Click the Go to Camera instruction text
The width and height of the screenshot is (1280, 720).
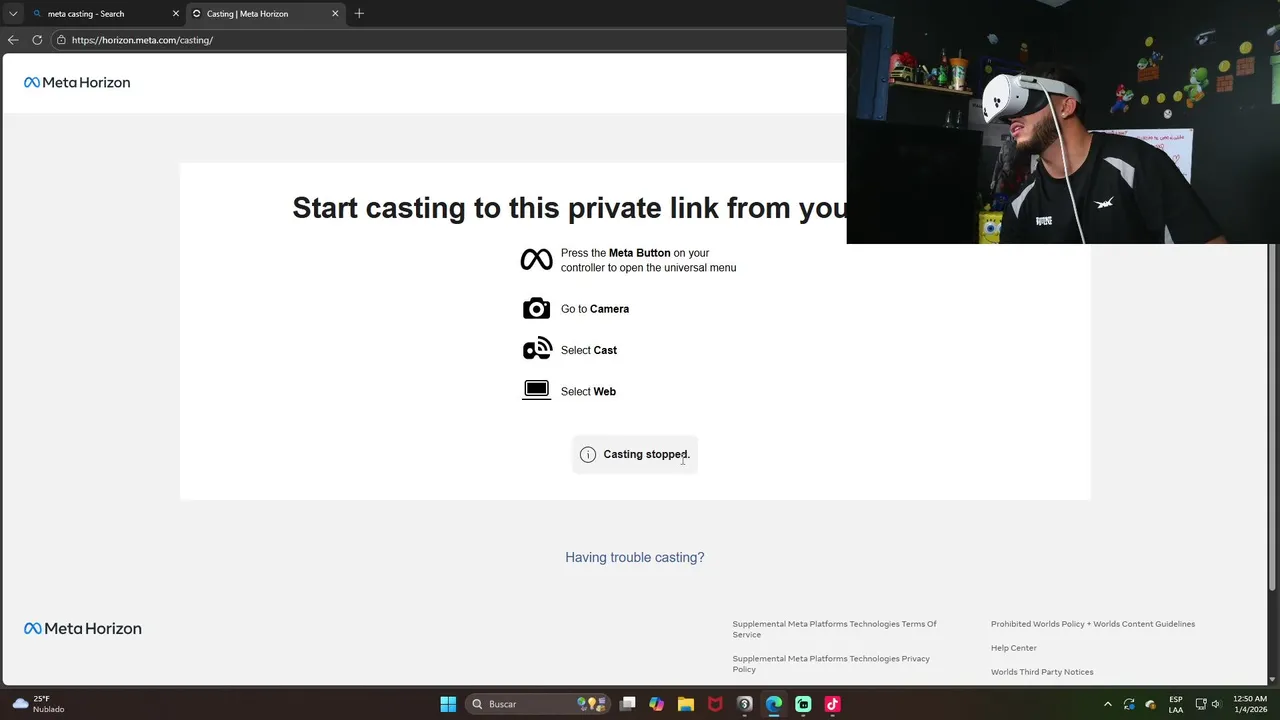click(x=595, y=309)
